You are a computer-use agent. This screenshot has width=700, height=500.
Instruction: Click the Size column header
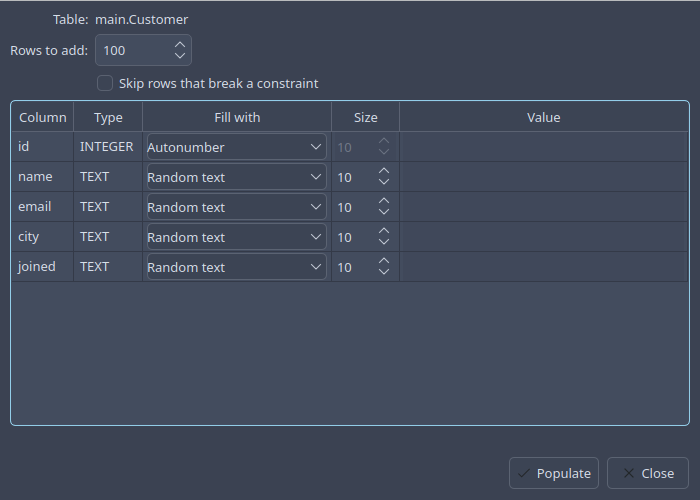click(366, 117)
